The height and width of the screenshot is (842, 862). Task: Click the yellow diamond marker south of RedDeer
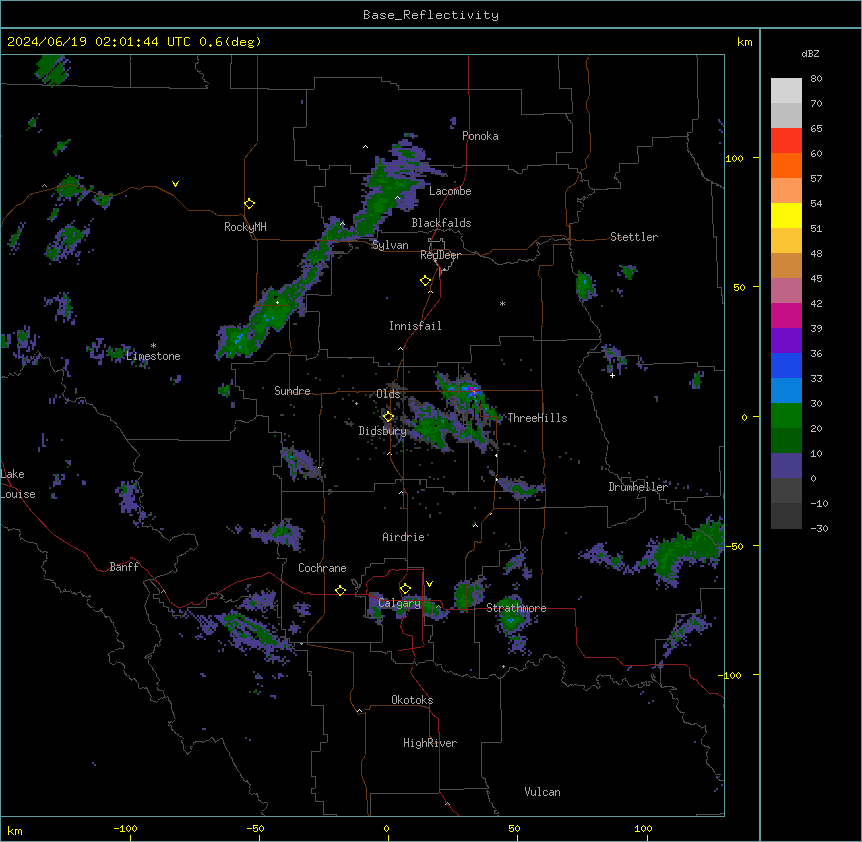[425, 281]
